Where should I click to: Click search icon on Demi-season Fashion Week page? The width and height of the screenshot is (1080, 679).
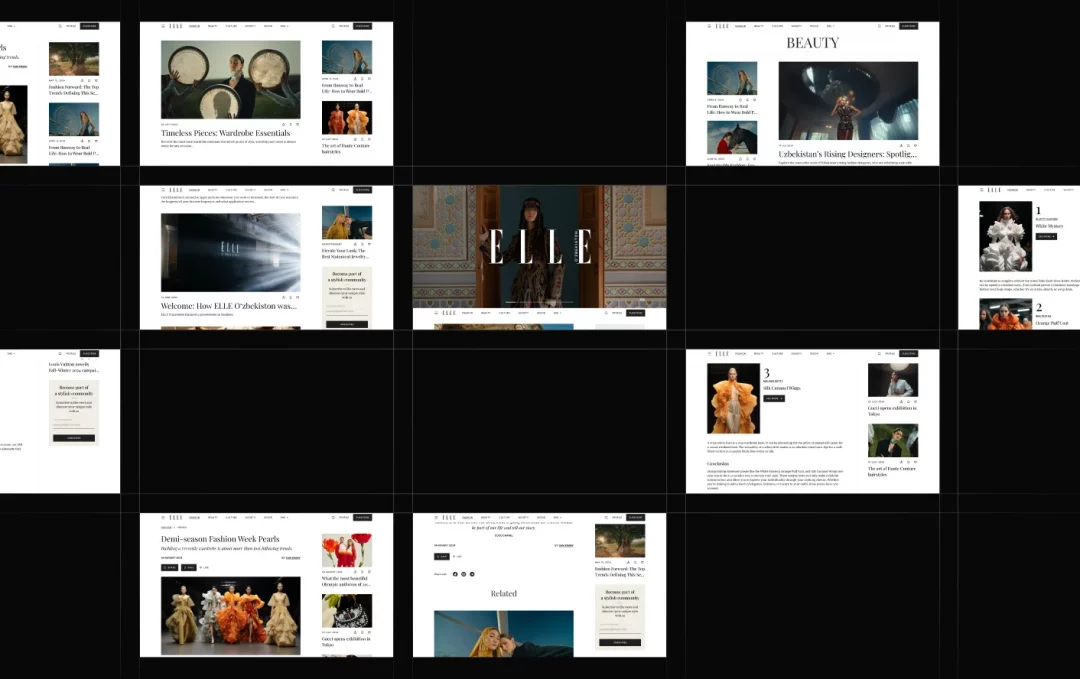click(x=333, y=518)
